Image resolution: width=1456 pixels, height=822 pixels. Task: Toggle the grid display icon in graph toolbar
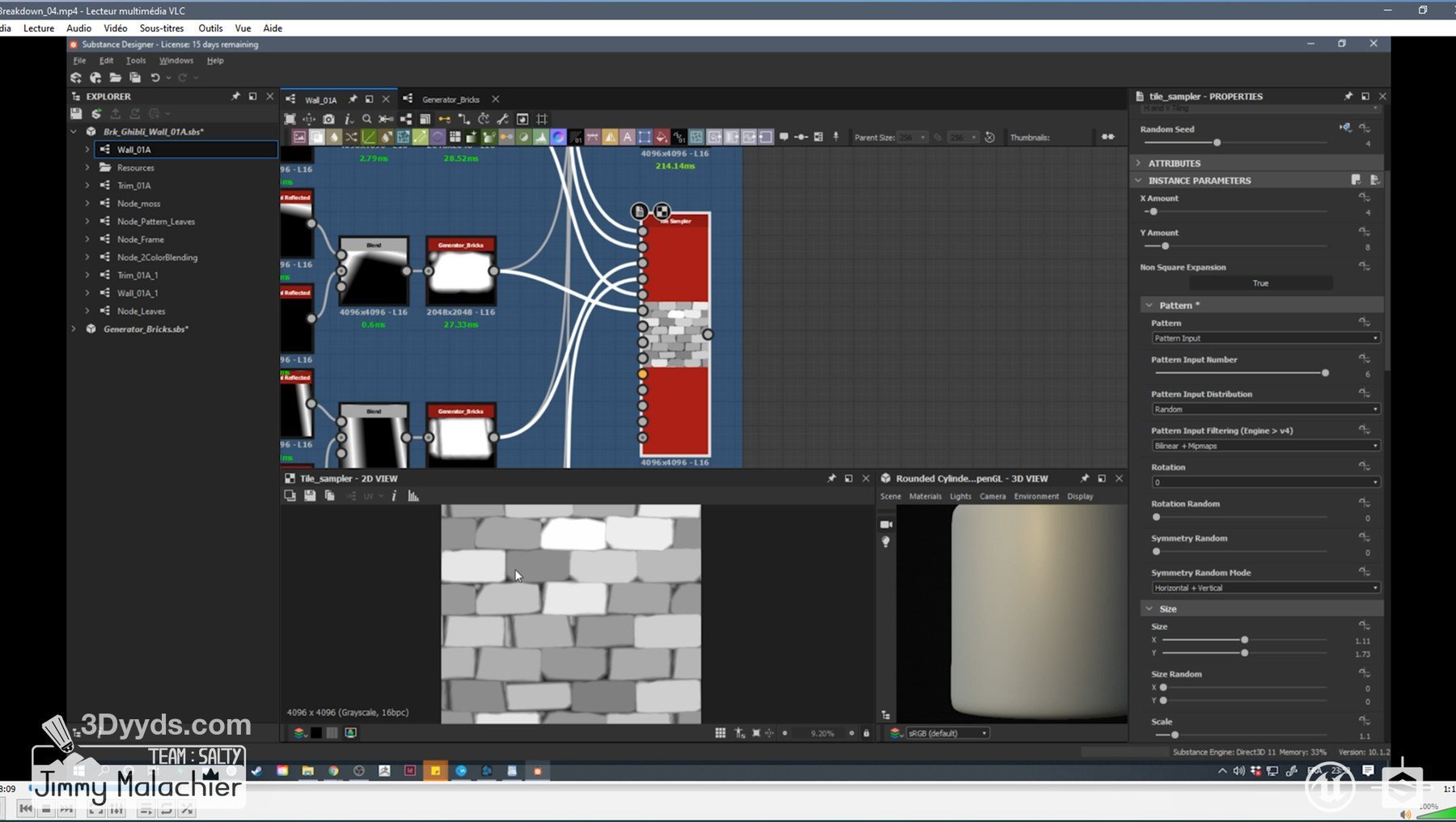[542, 119]
